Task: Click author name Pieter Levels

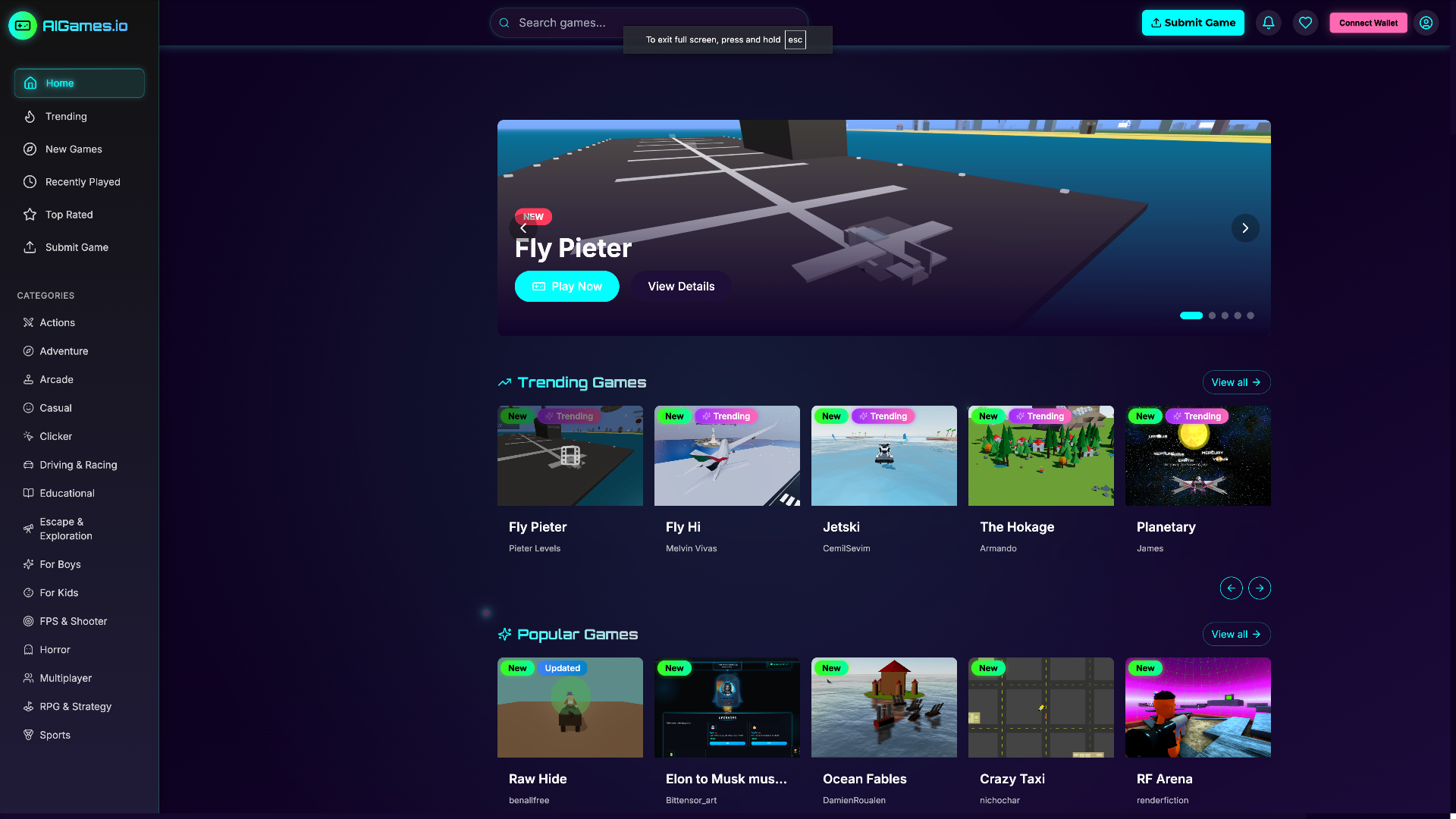Action: point(535,548)
